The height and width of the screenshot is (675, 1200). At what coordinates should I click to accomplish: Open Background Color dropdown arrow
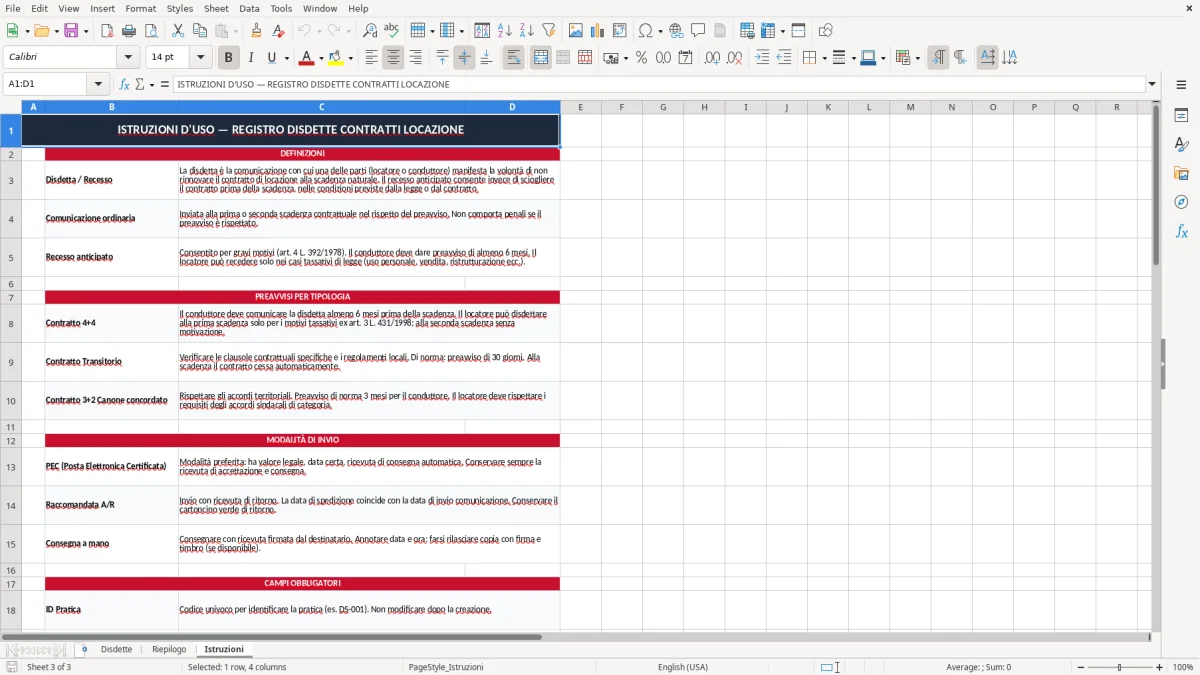[x=350, y=58]
